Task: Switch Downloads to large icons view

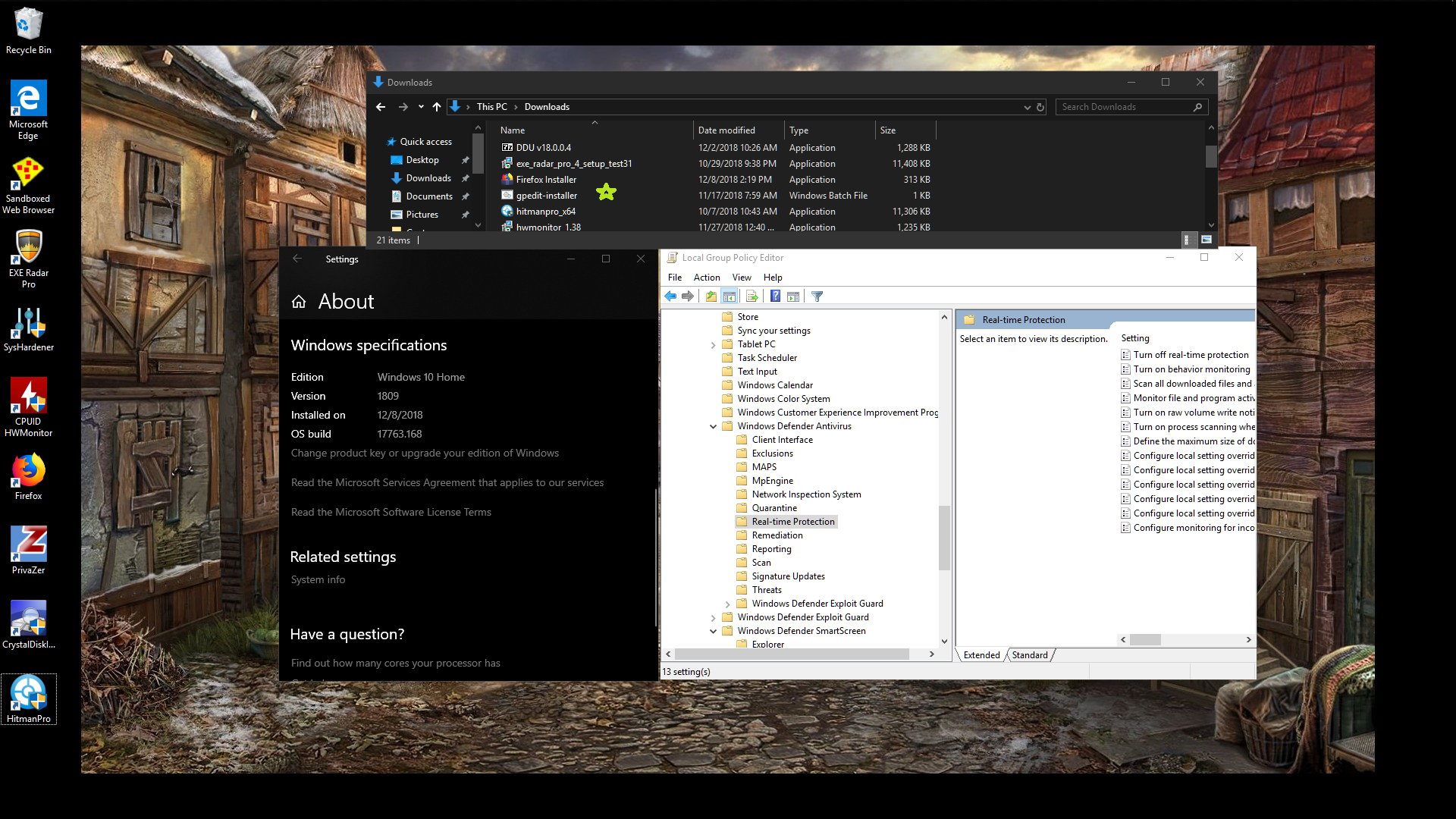Action: pos(1207,240)
